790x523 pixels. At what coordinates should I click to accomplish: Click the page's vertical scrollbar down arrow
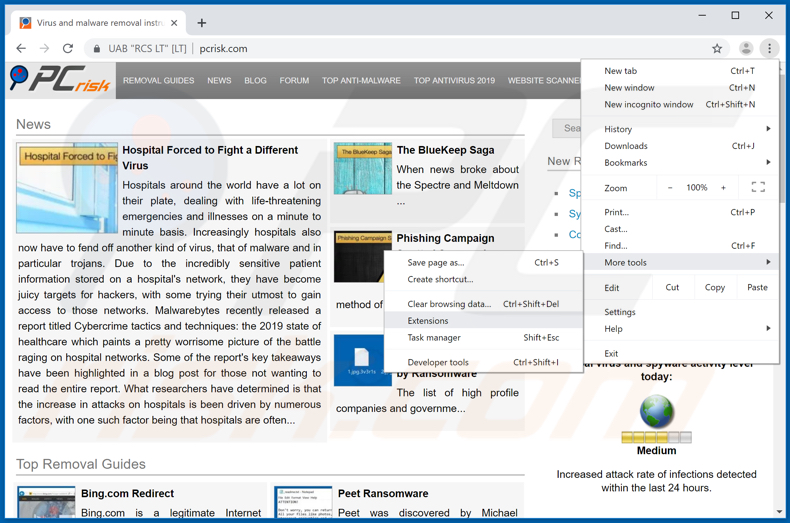pos(780,512)
